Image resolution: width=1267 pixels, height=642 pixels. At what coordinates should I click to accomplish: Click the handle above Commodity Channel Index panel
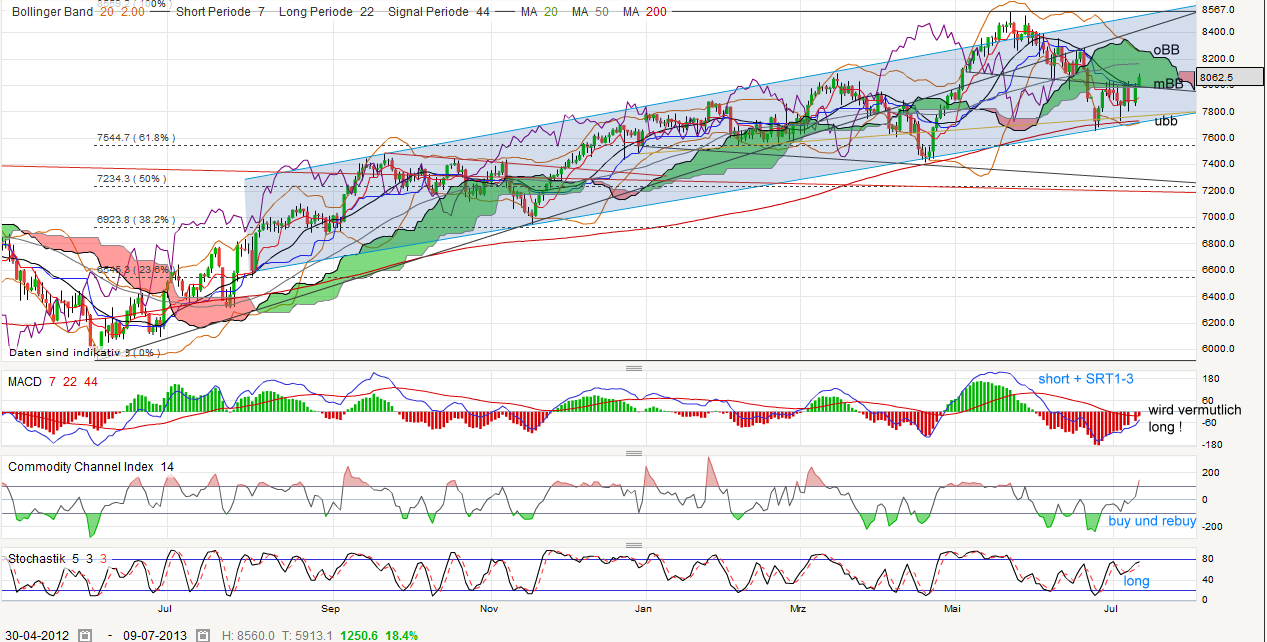pos(632,453)
